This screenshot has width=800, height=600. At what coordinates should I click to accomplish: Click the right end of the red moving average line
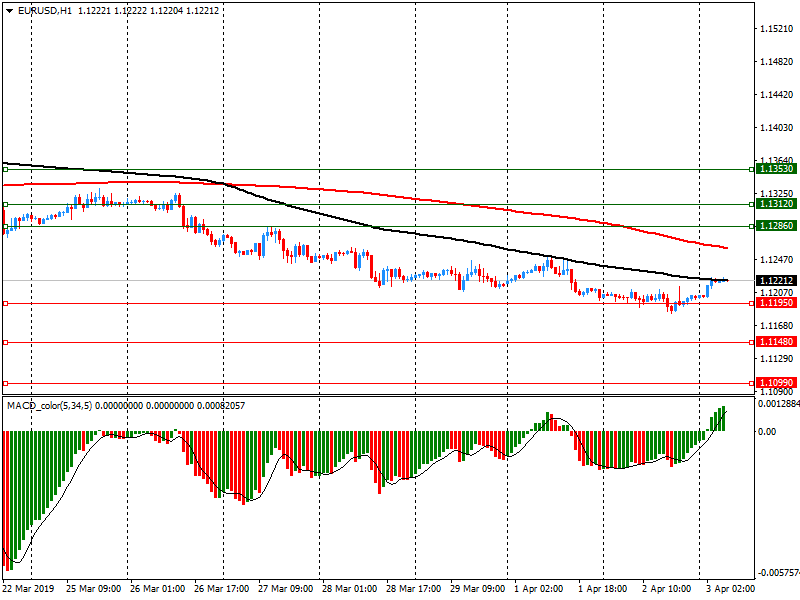tap(725, 247)
